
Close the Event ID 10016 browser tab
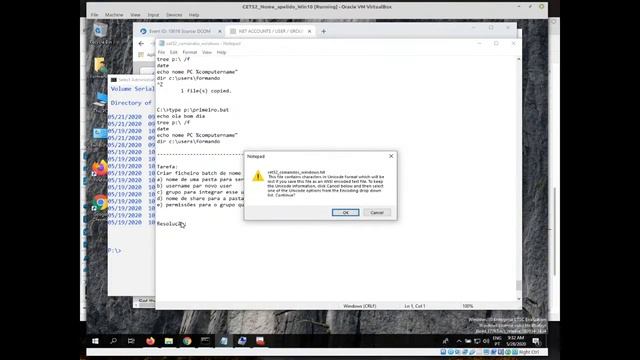click(220, 31)
